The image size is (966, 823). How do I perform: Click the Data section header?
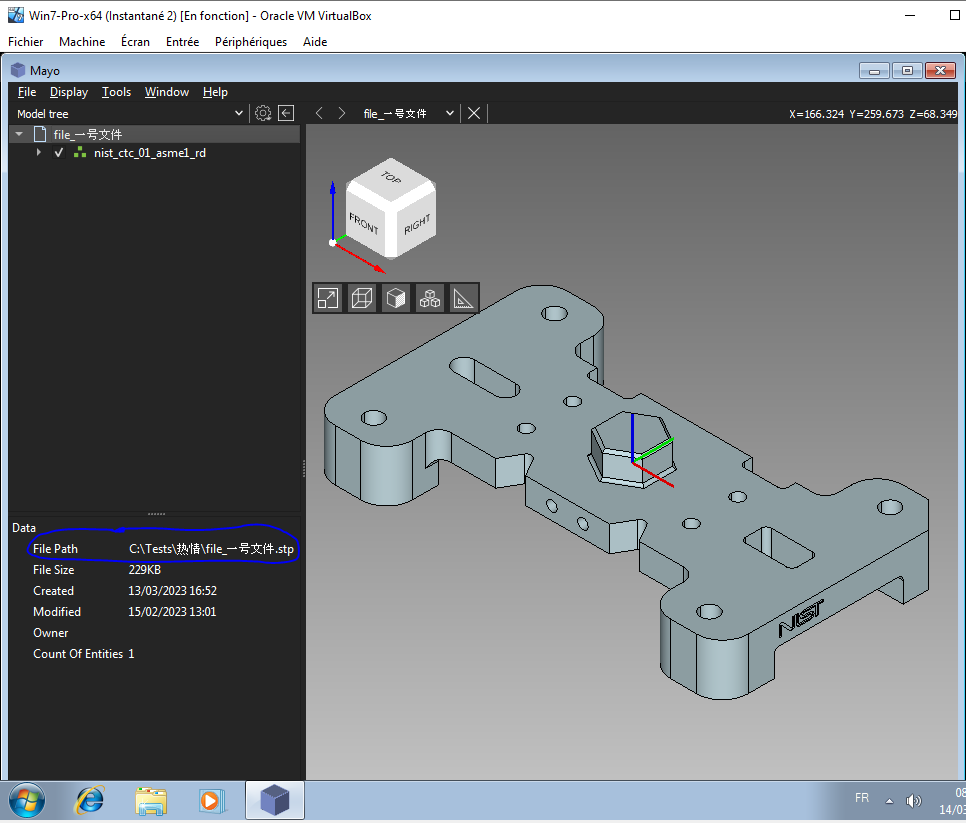pos(24,528)
